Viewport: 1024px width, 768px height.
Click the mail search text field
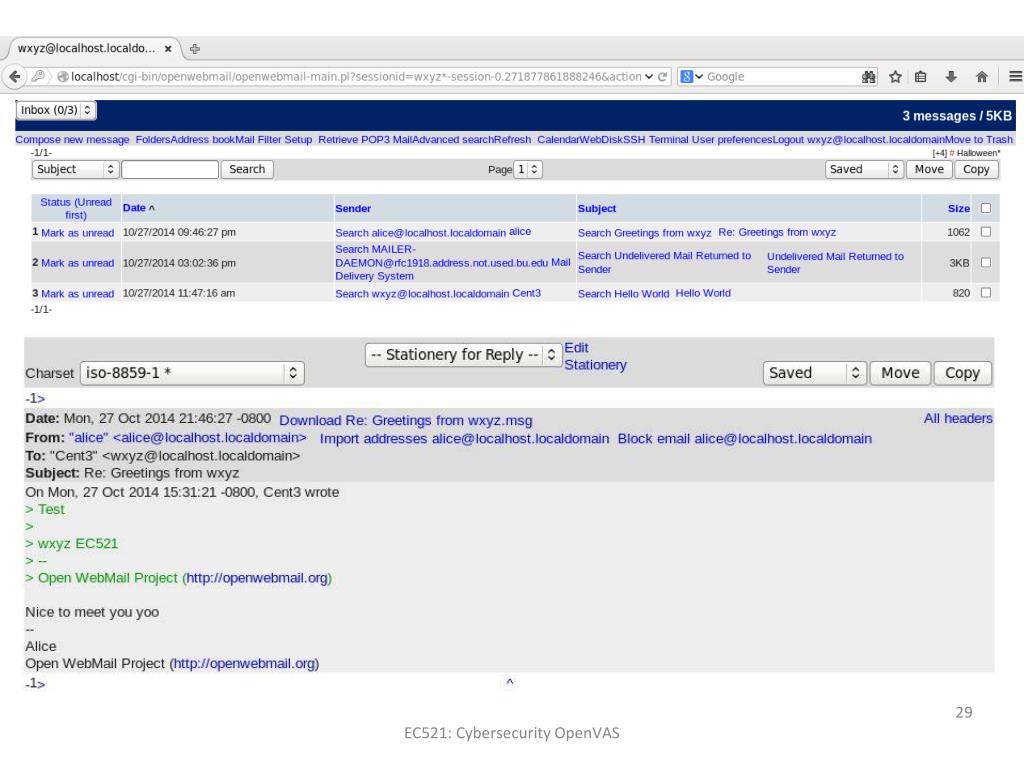[x=170, y=170]
